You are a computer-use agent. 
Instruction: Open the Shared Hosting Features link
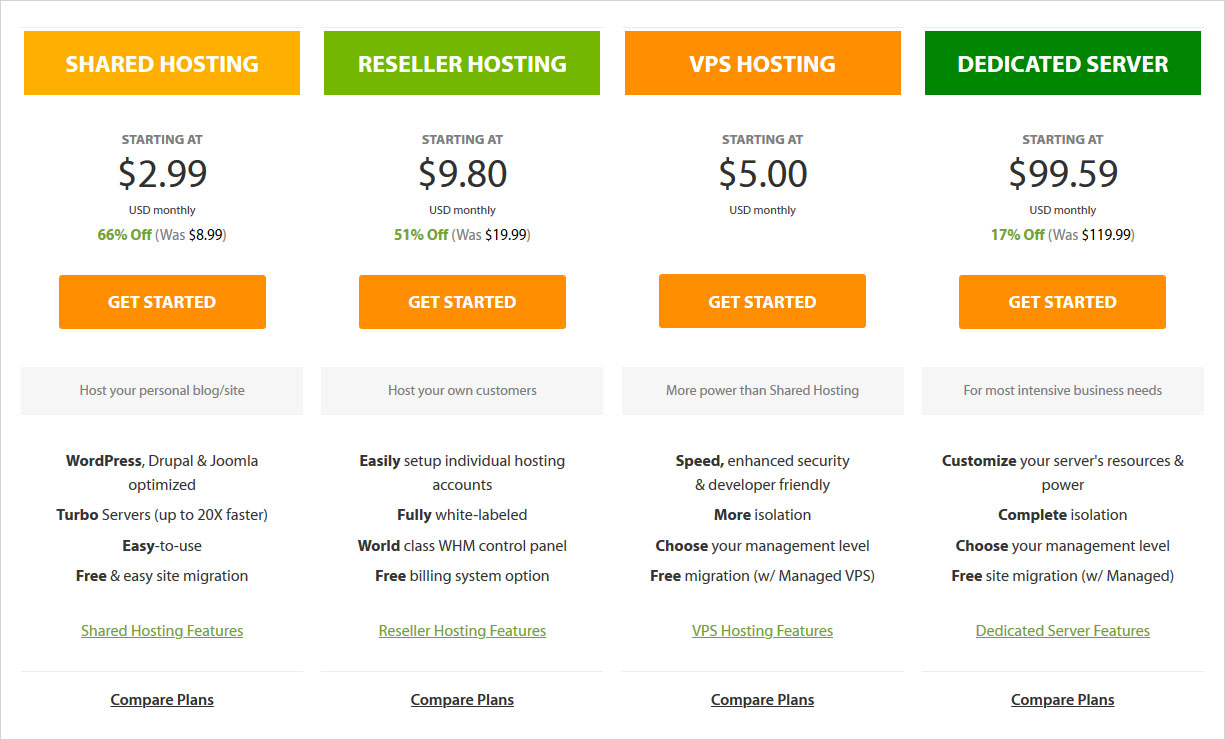162,631
